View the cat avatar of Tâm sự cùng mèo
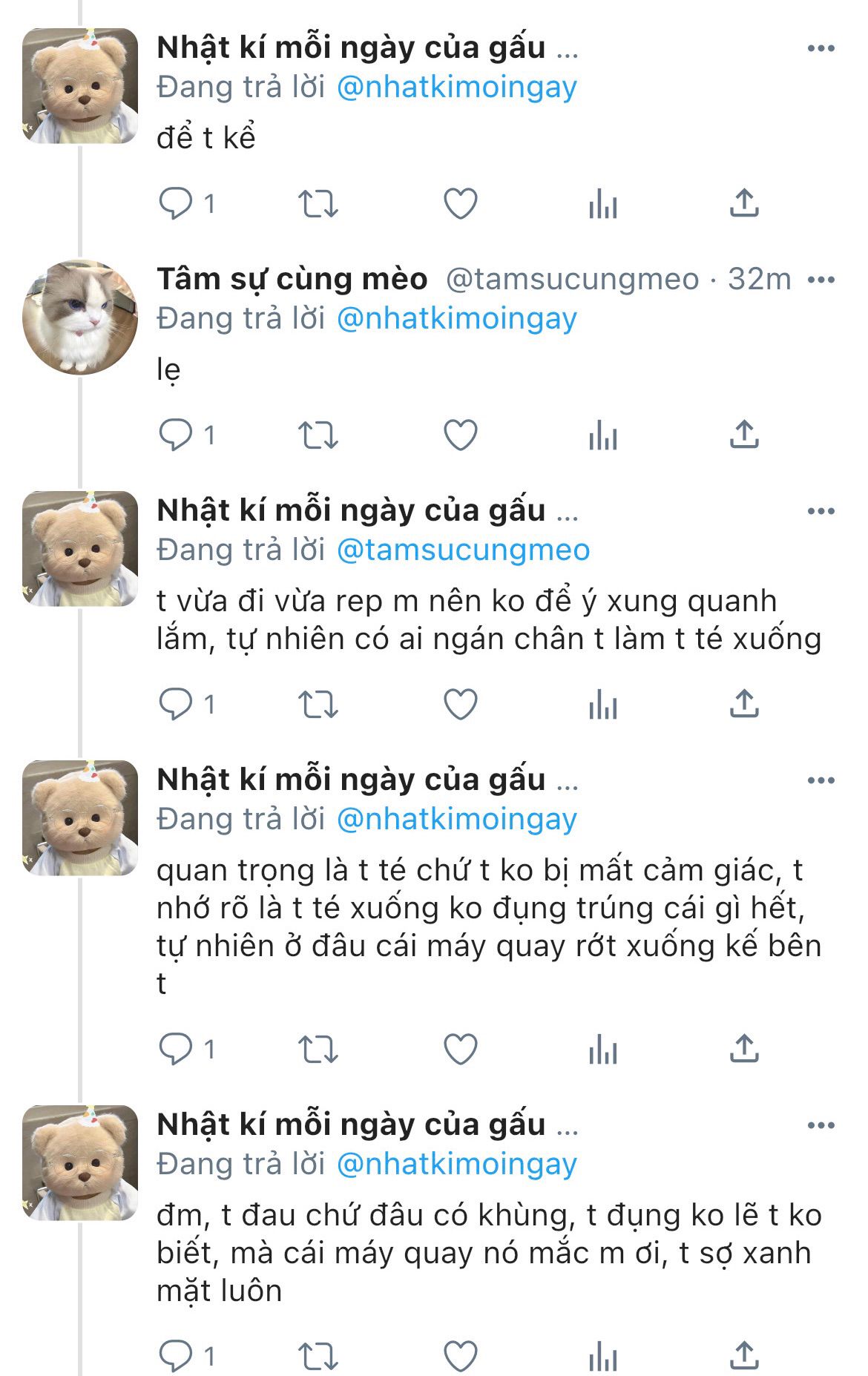 (x=80, y=317)
